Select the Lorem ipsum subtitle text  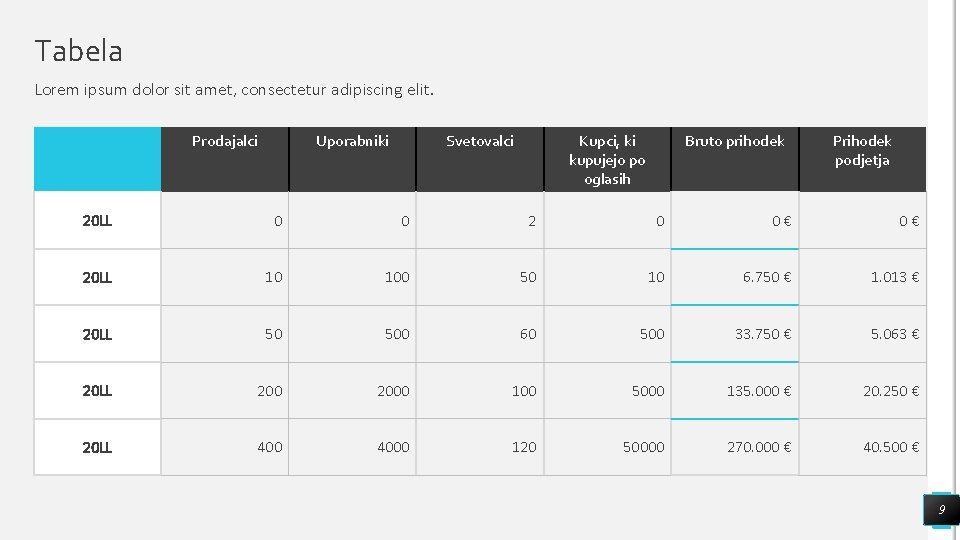235,90
